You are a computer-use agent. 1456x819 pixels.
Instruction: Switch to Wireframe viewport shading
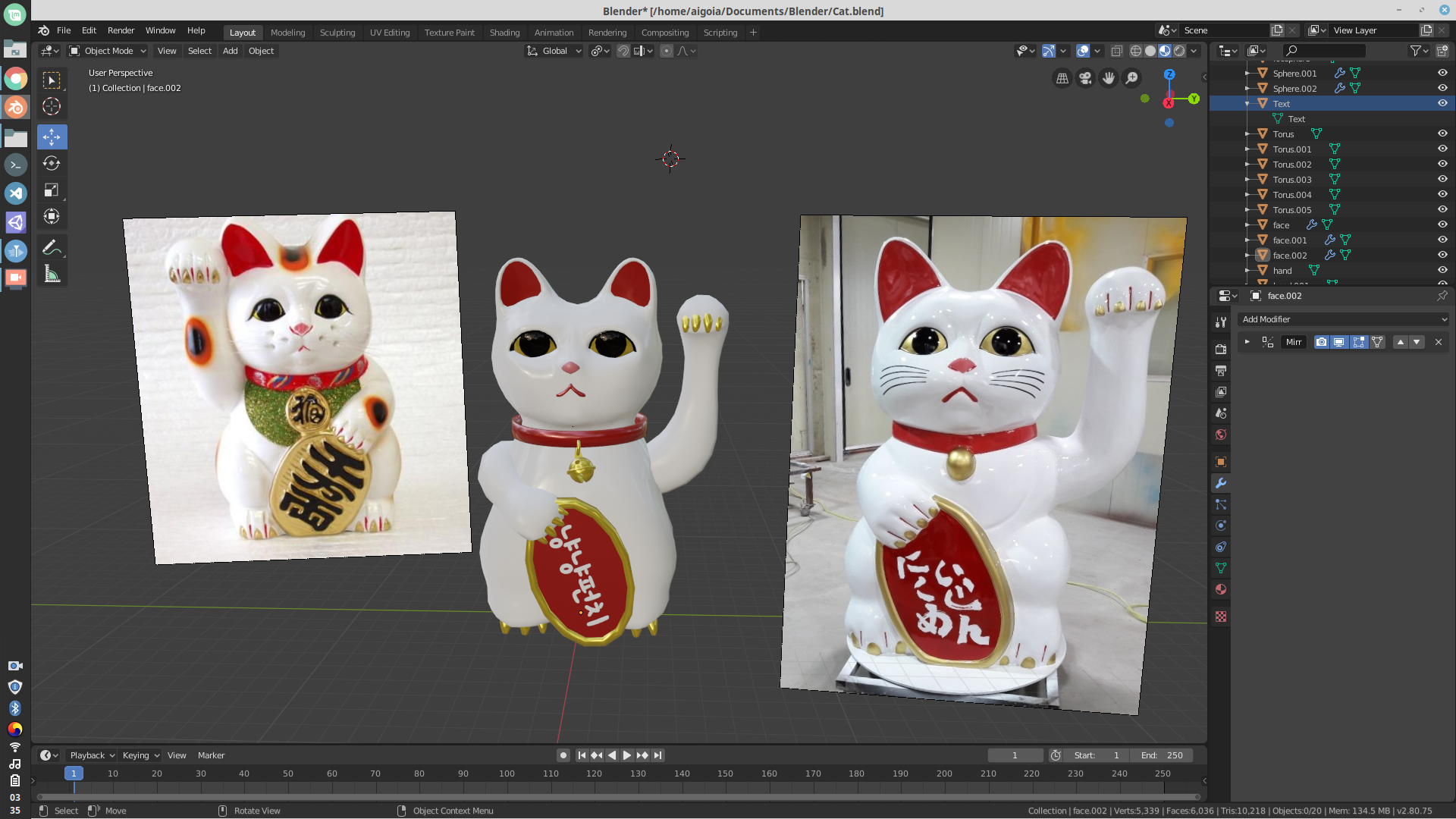pyautogui.click(x=1136, y=51)
